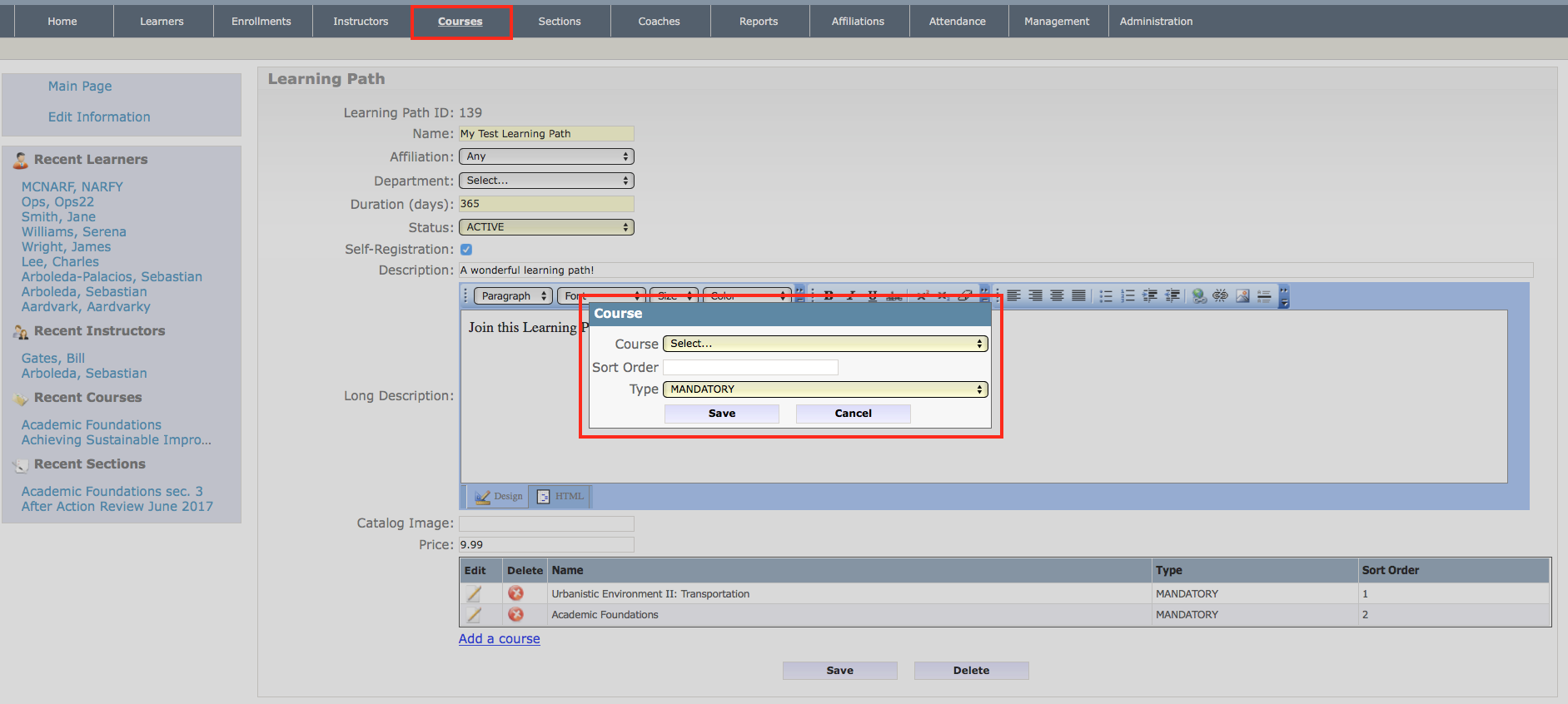This screenshot has width=1568, height=704.
Task: Open the Reports menu in navigation
Action: (x=759, y=22)
